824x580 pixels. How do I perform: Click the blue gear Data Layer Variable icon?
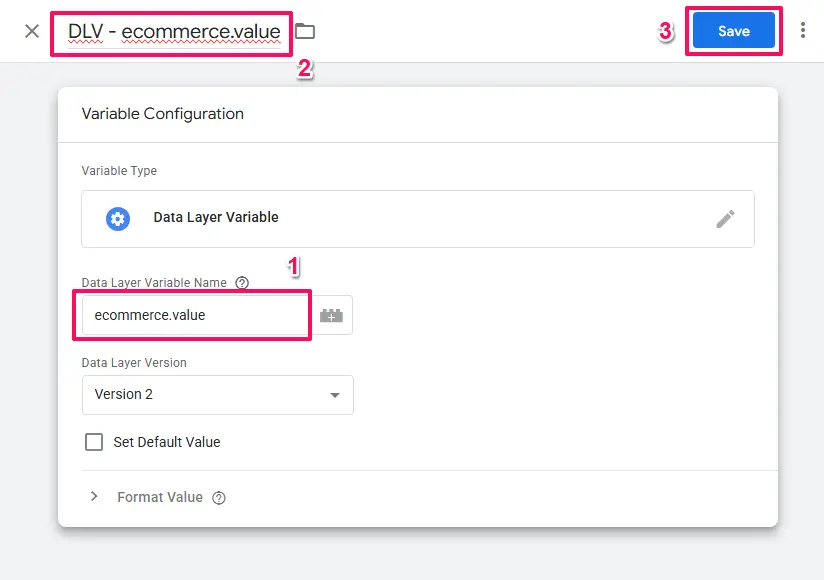click(118, 218)
